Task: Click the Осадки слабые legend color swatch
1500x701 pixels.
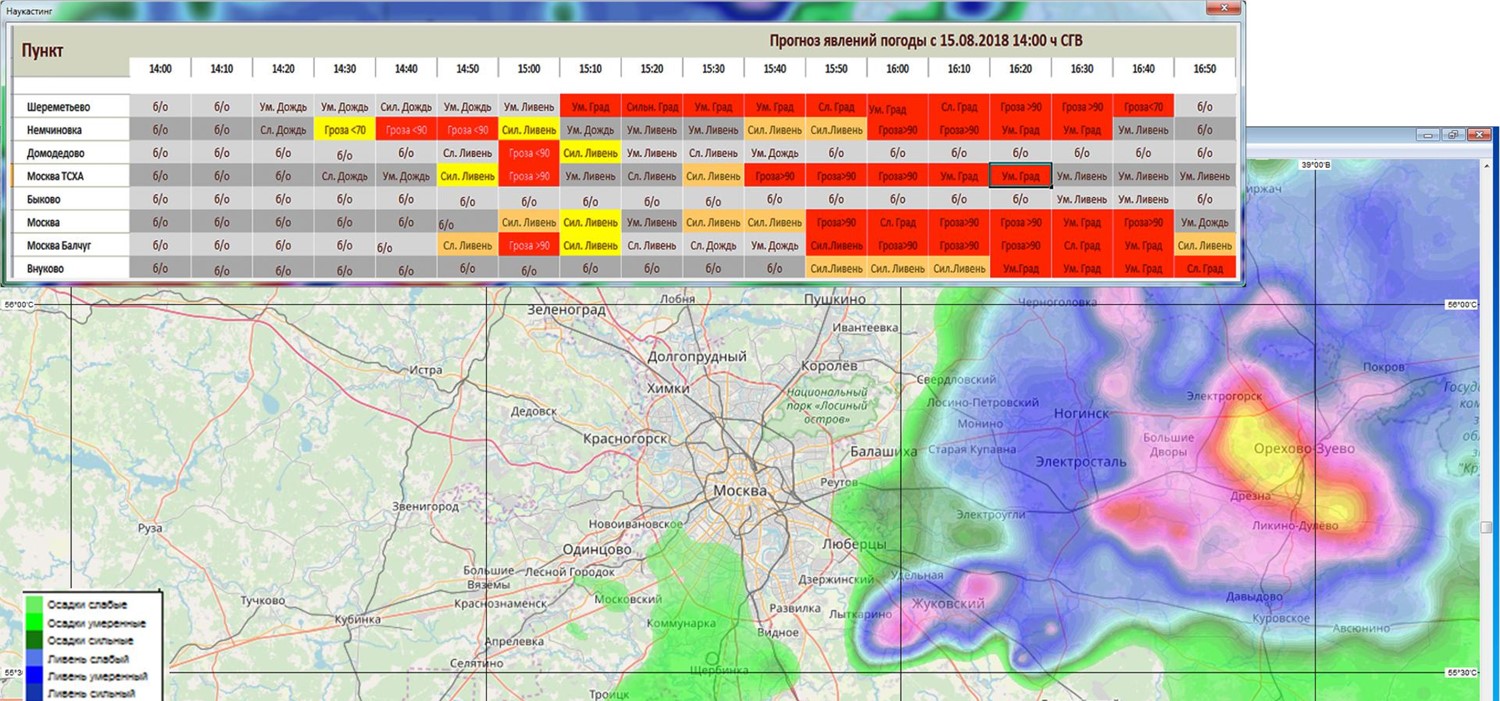Action: point(35,606)
